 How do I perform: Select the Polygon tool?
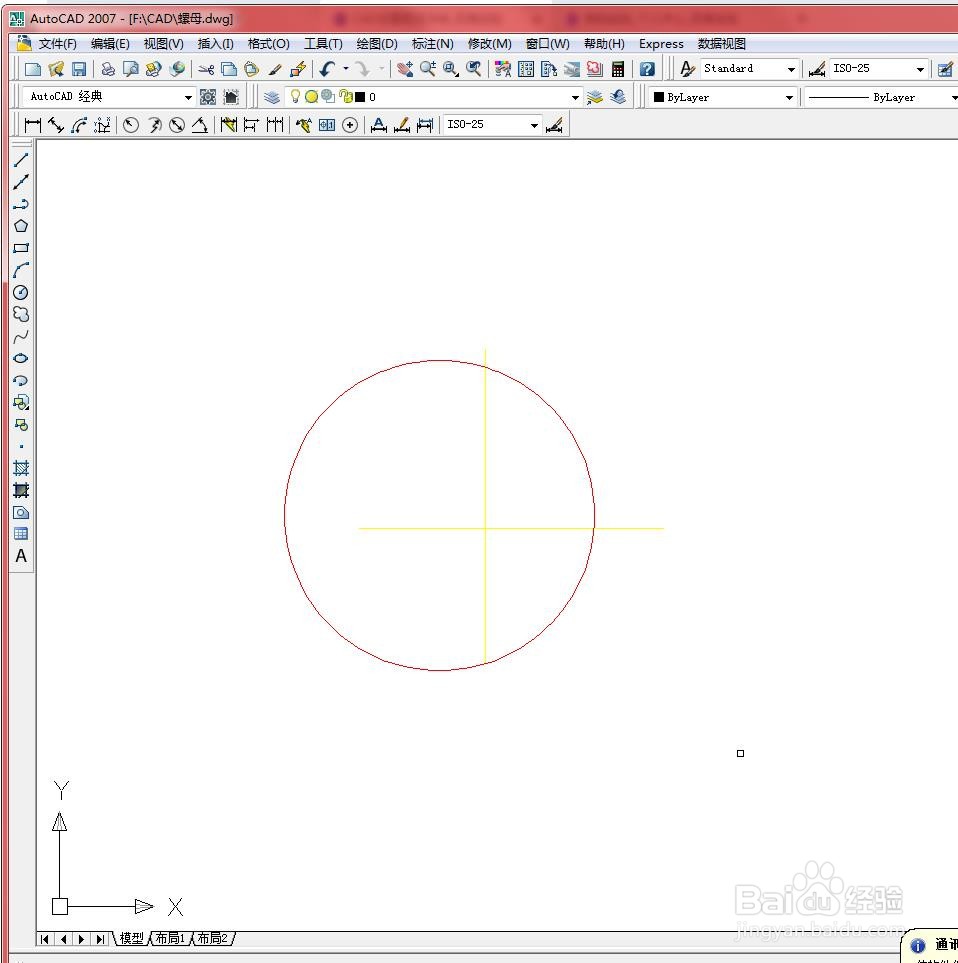21,226
